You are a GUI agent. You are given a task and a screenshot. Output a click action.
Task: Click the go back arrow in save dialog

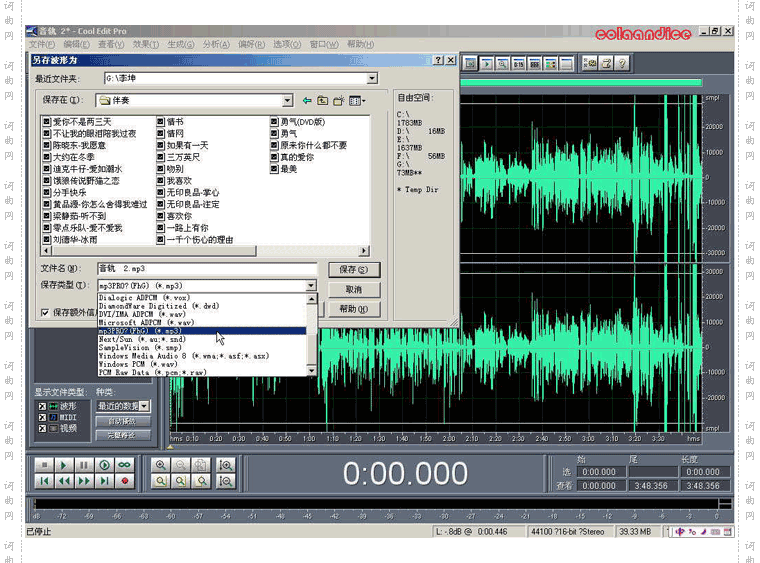307,100
